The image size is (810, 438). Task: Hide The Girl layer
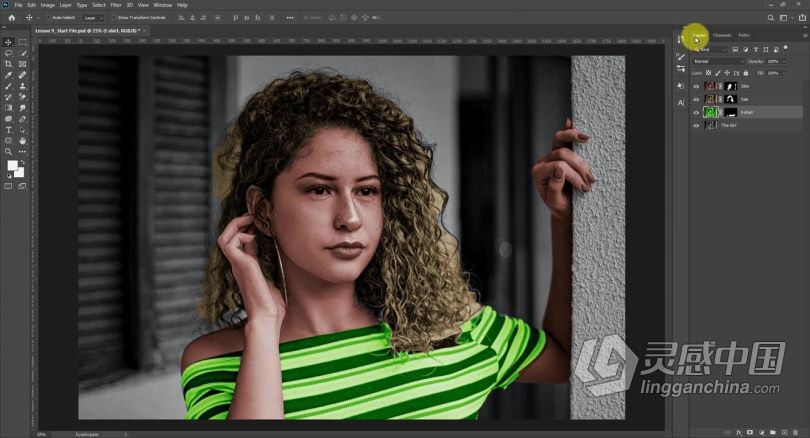click(x=696, y=126)
